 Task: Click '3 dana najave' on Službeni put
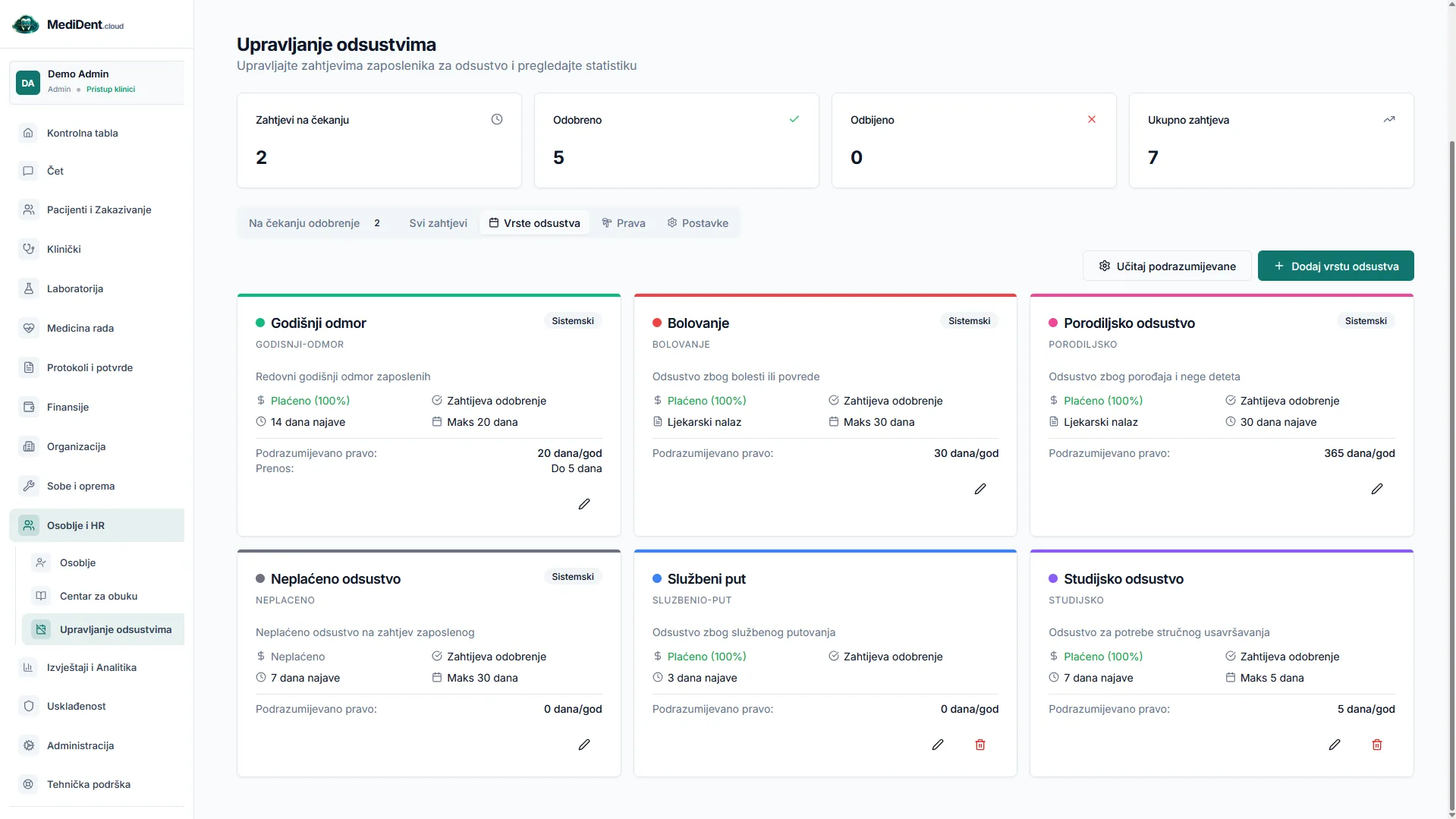click(x=703, y=678)
